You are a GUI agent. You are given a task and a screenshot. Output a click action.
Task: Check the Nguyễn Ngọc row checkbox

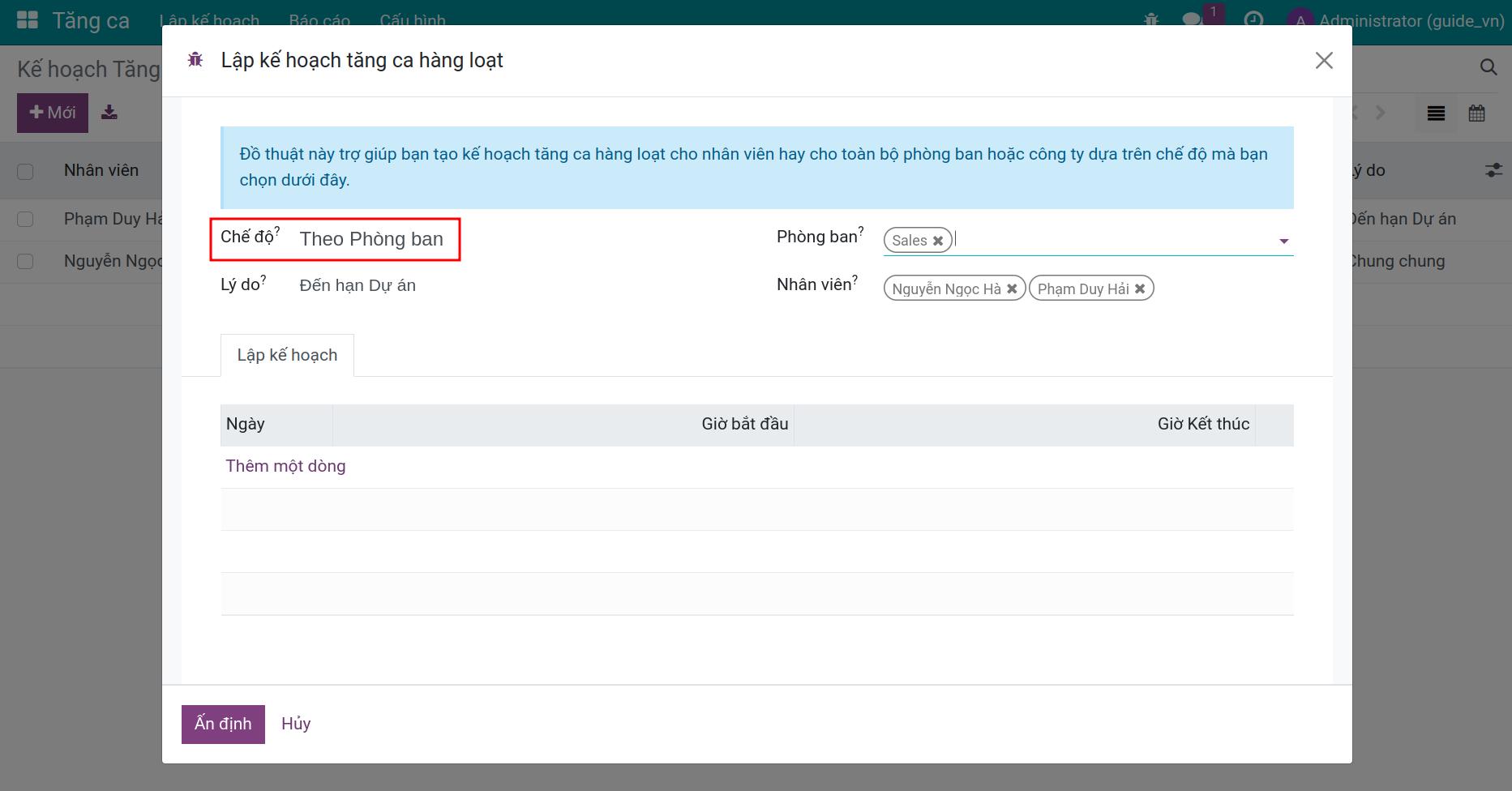25,262
